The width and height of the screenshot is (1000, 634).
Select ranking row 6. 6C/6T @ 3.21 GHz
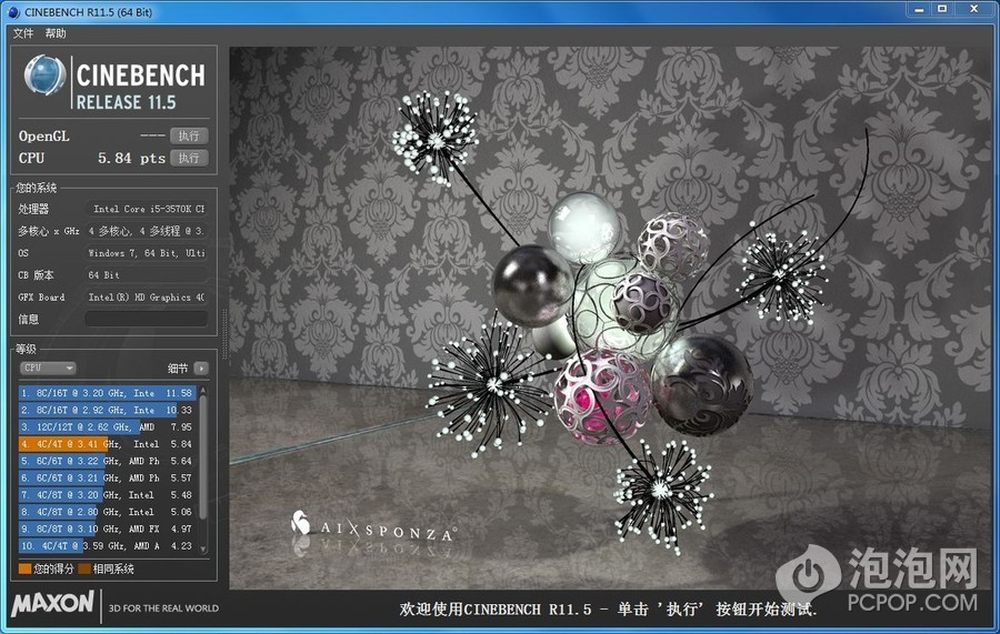tap(107, 478)
